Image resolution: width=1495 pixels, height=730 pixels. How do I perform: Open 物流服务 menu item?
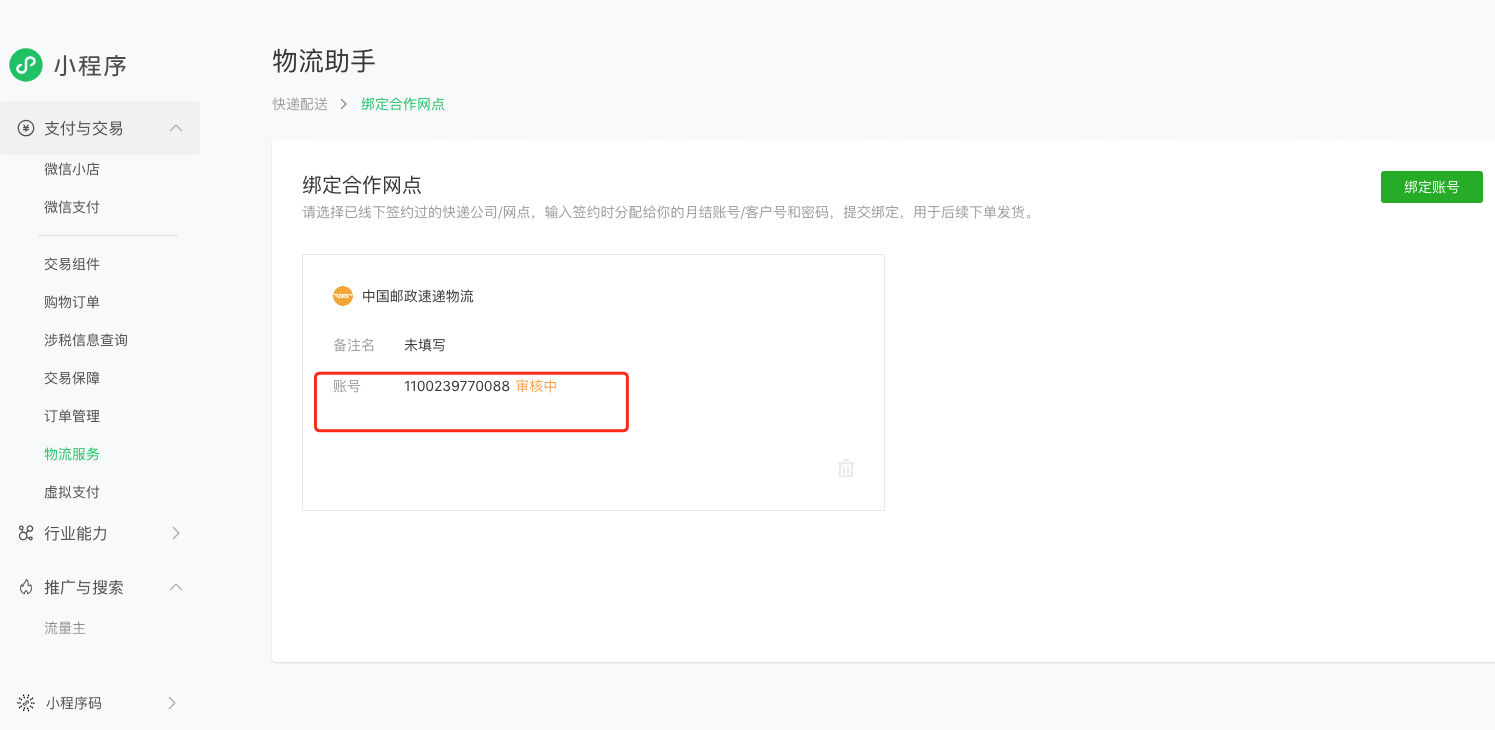(x=72, y=454)
